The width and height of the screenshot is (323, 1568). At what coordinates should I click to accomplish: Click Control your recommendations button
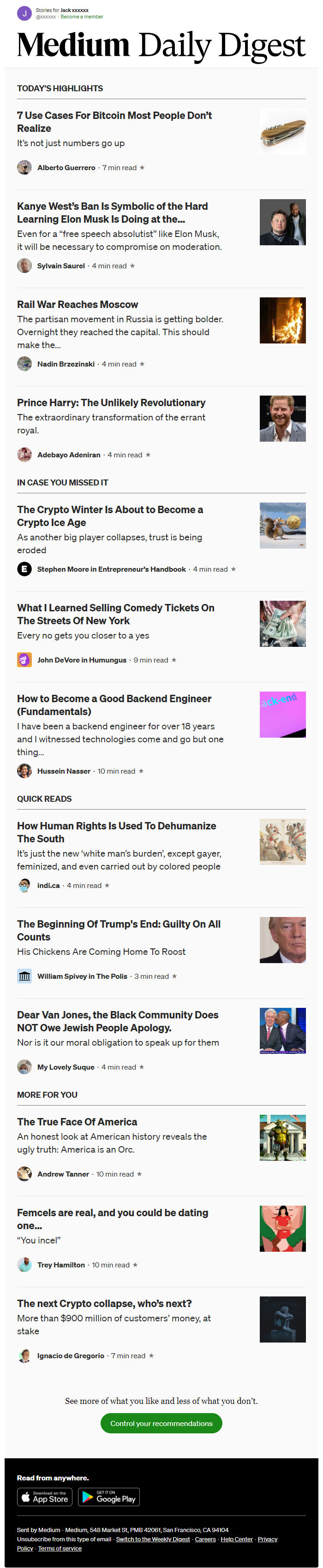click(x=161, y=1423)
